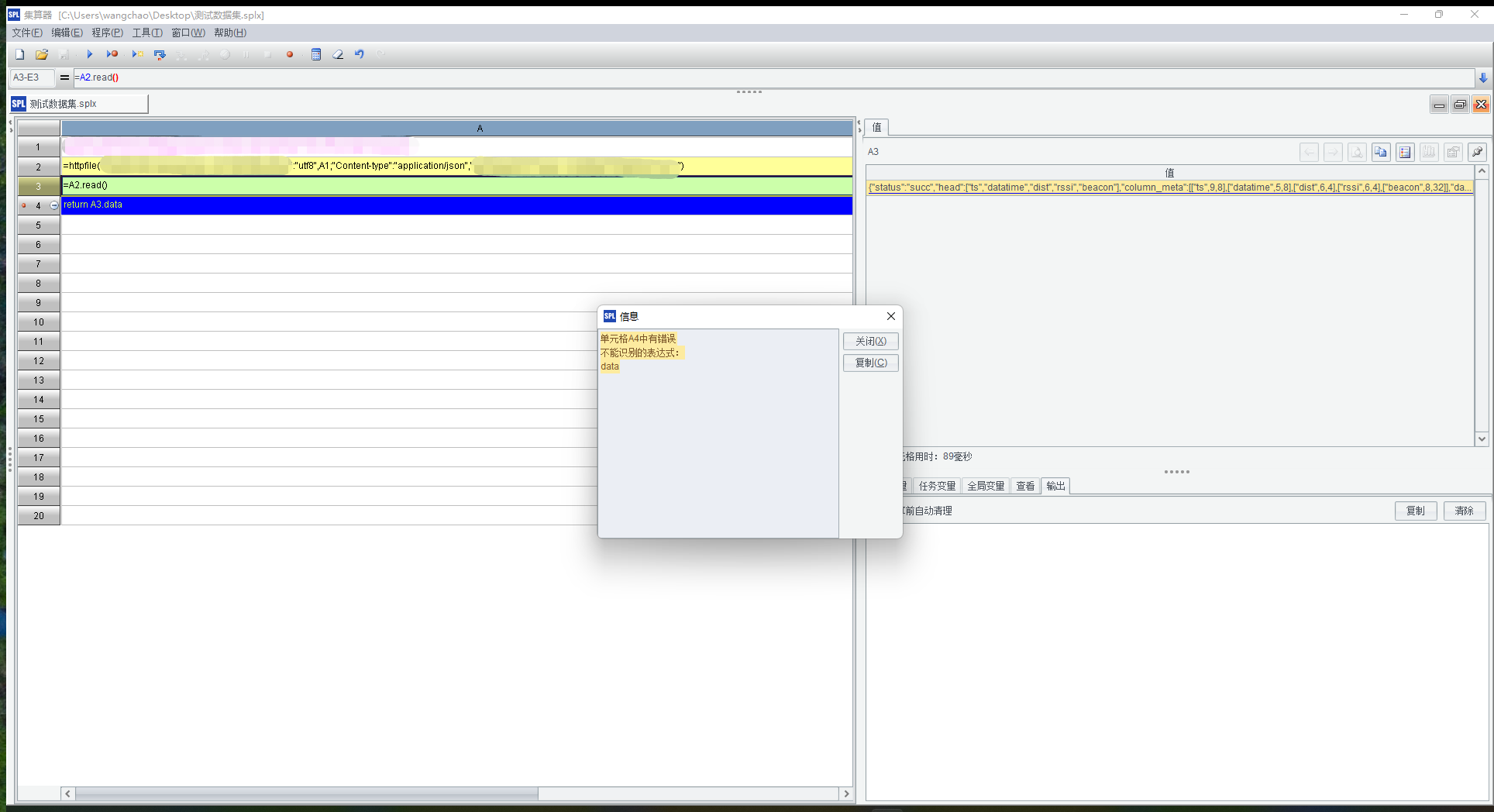Open a file with the folder icon

42,54
